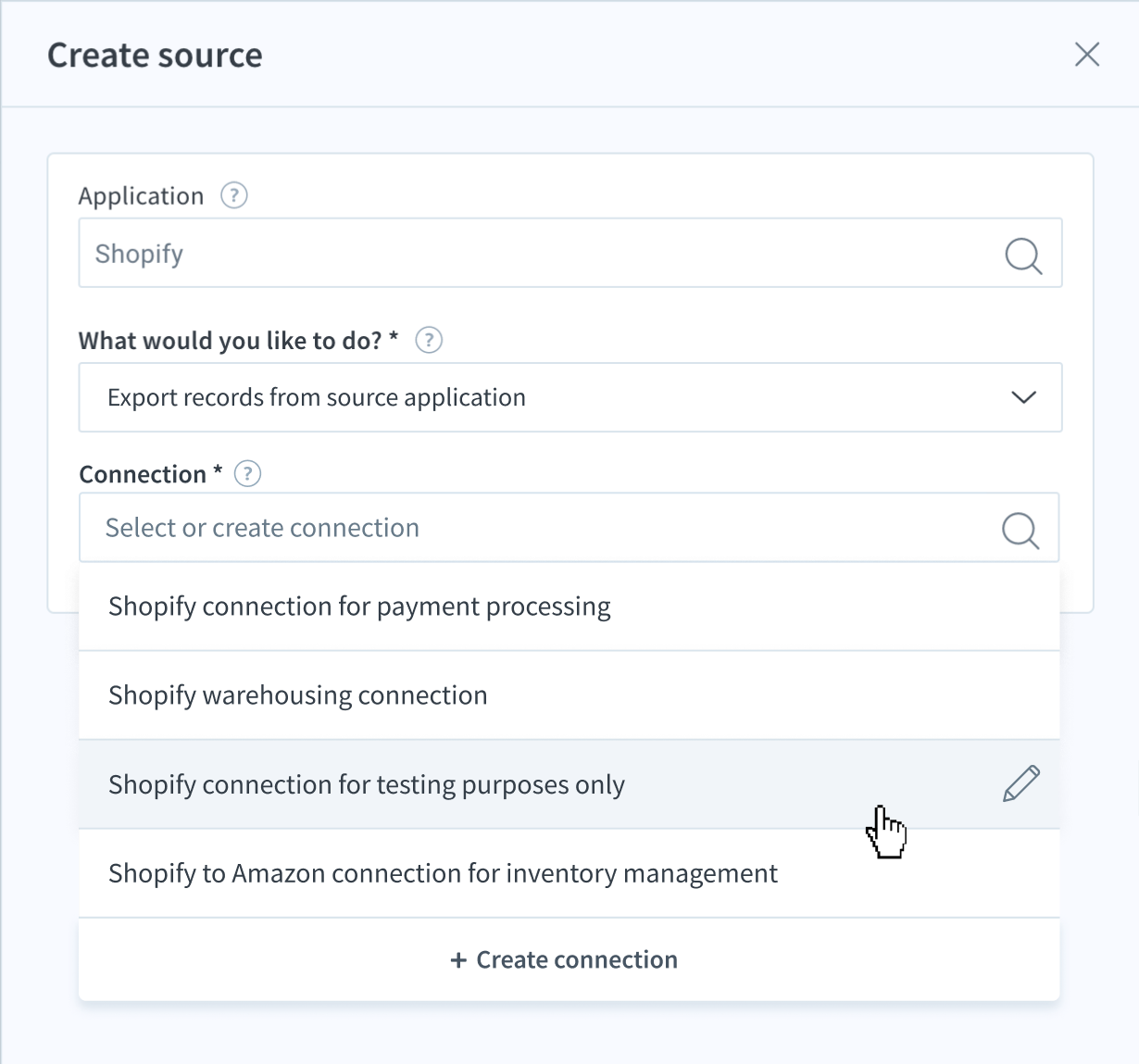Choose Shopify connection for payment processing
Viewport: 1139px width, 1064px height.
click(x=569, y=607)
